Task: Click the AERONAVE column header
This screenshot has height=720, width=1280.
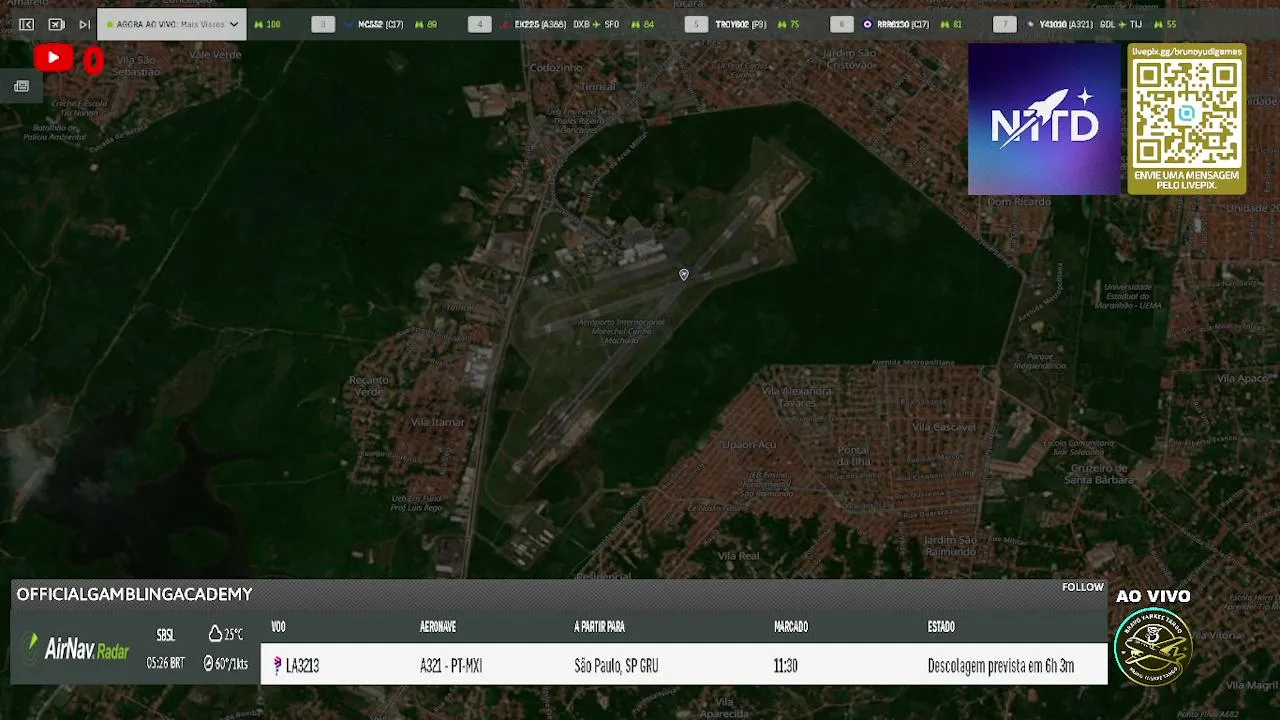Action: pyautogui.click(x=438, y=627)
